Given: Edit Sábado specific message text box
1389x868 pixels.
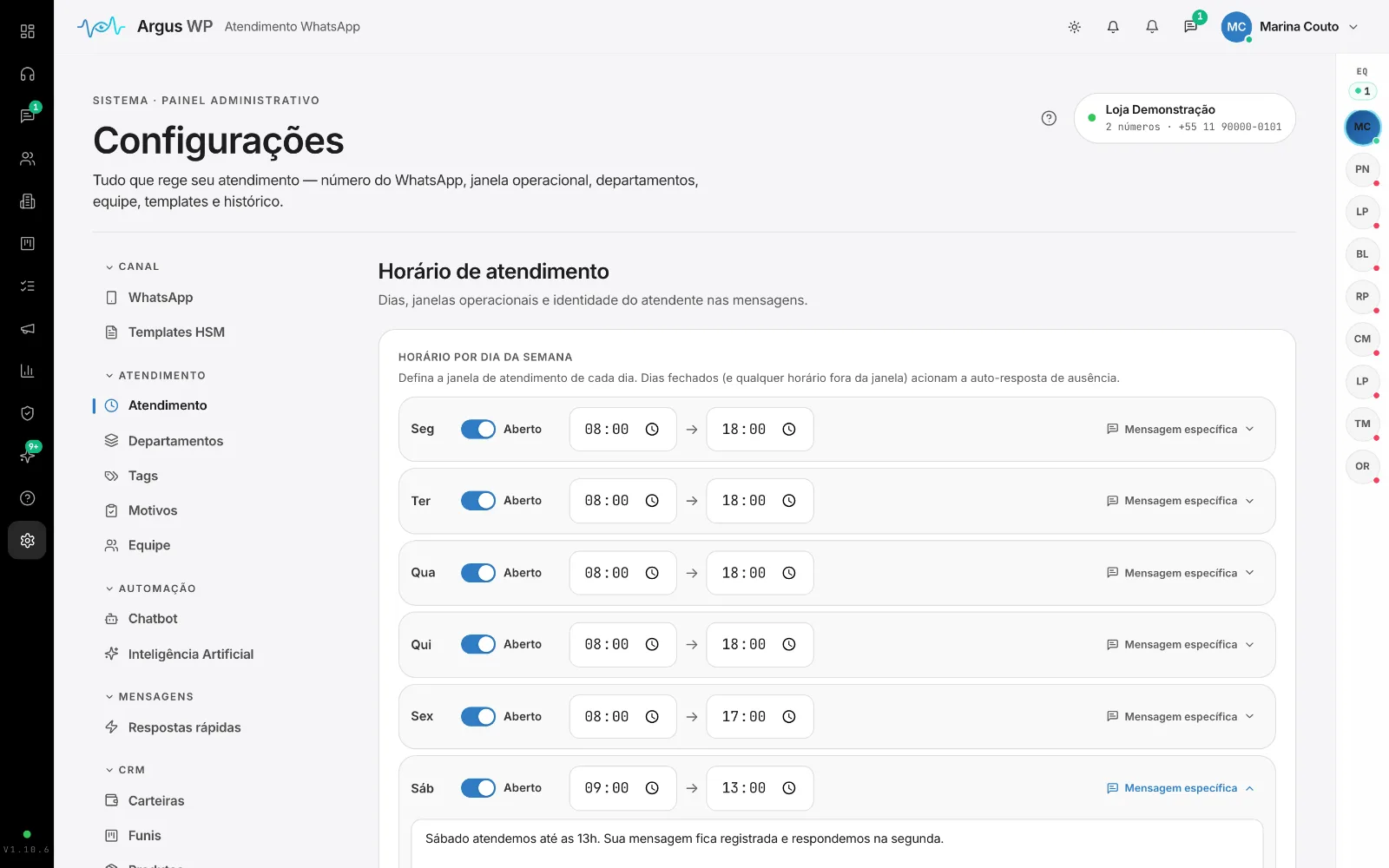Looking at the screenshot, I should (x=837, y=845).
